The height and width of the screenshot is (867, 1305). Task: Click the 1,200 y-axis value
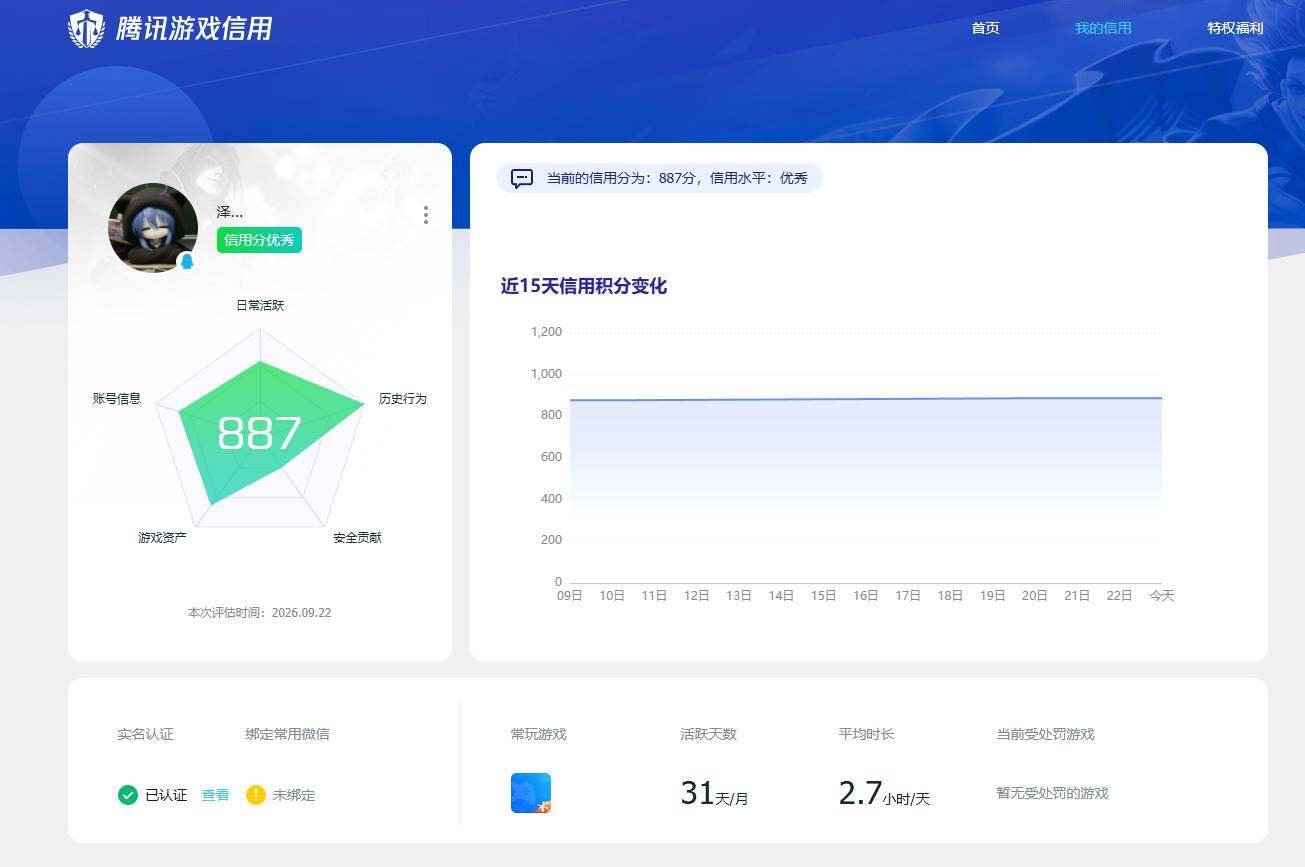pos(546,332)
